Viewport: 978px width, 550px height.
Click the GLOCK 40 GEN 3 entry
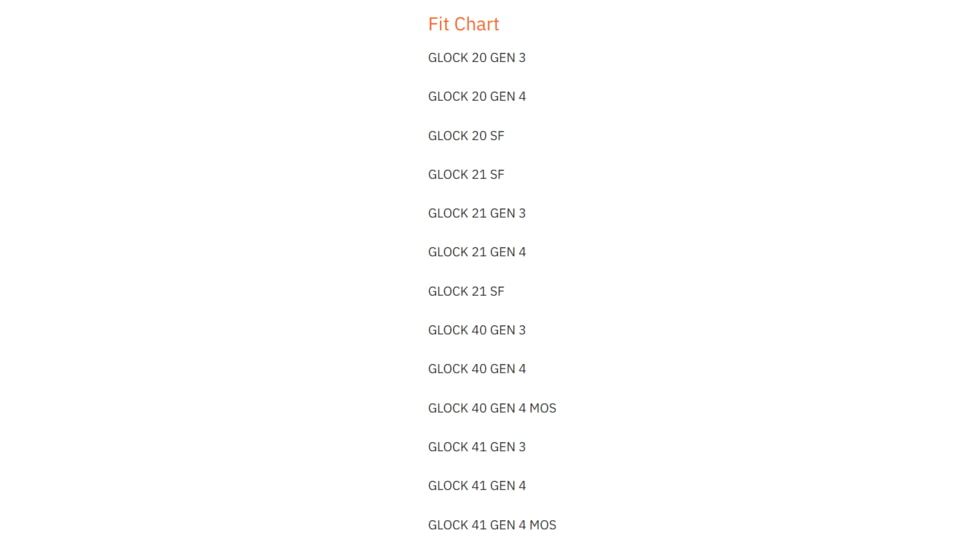[x=476, y=331]
